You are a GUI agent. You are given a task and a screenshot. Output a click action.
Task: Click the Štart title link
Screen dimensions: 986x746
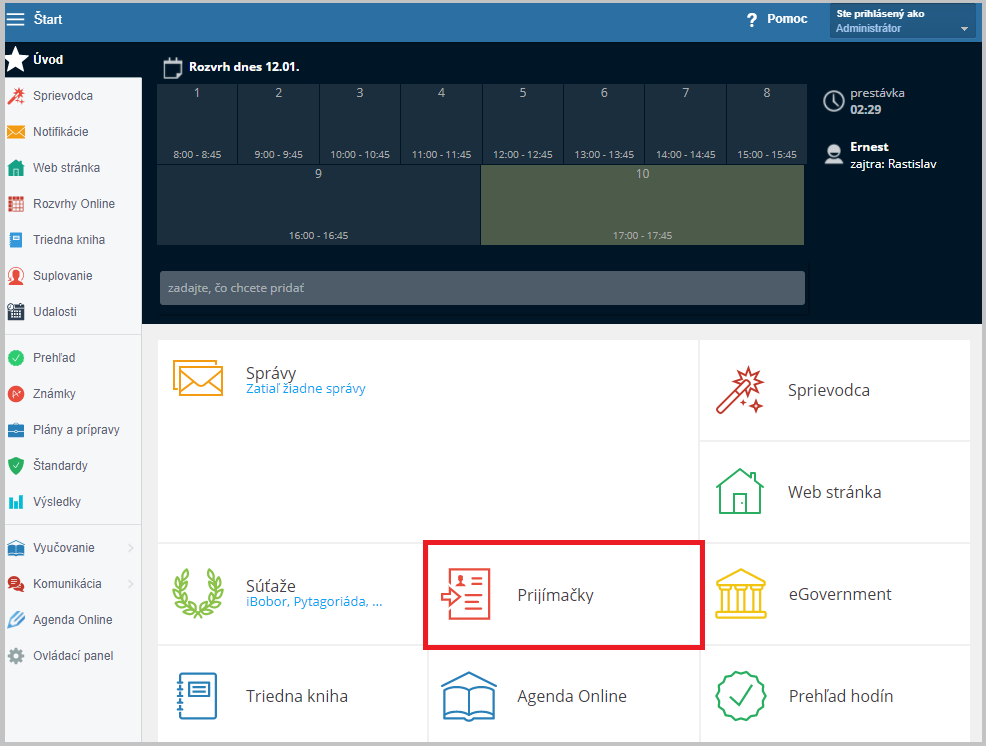[48, 19]
